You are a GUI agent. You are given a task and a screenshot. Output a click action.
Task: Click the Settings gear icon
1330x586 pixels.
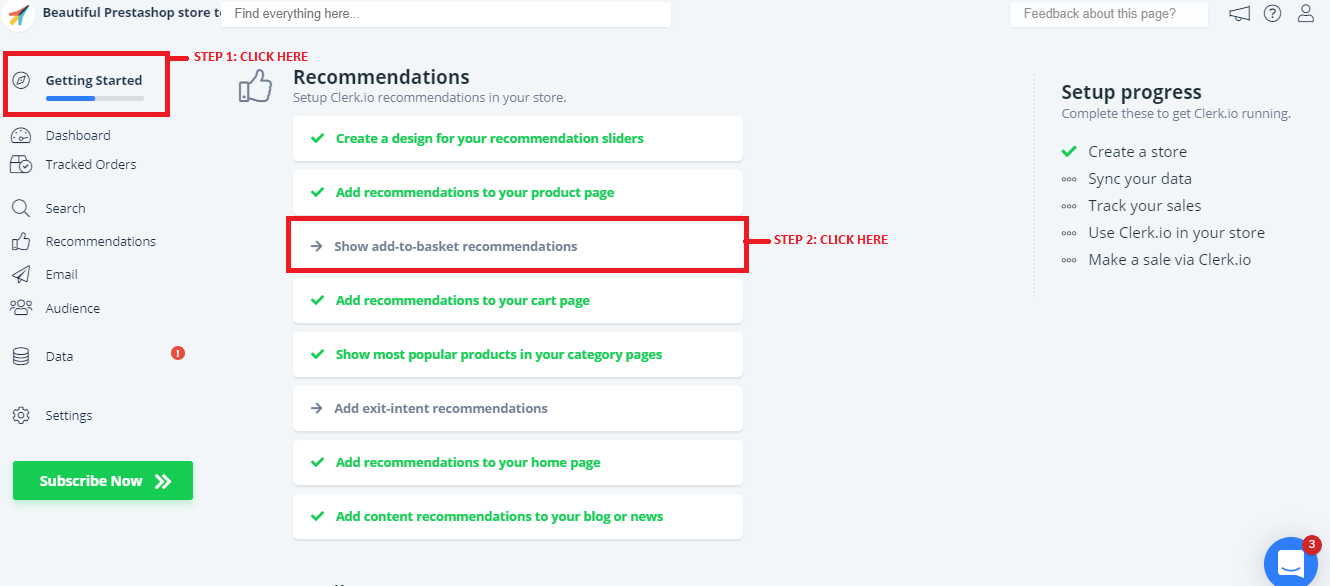pyautogui.click(x=21, y=415)
